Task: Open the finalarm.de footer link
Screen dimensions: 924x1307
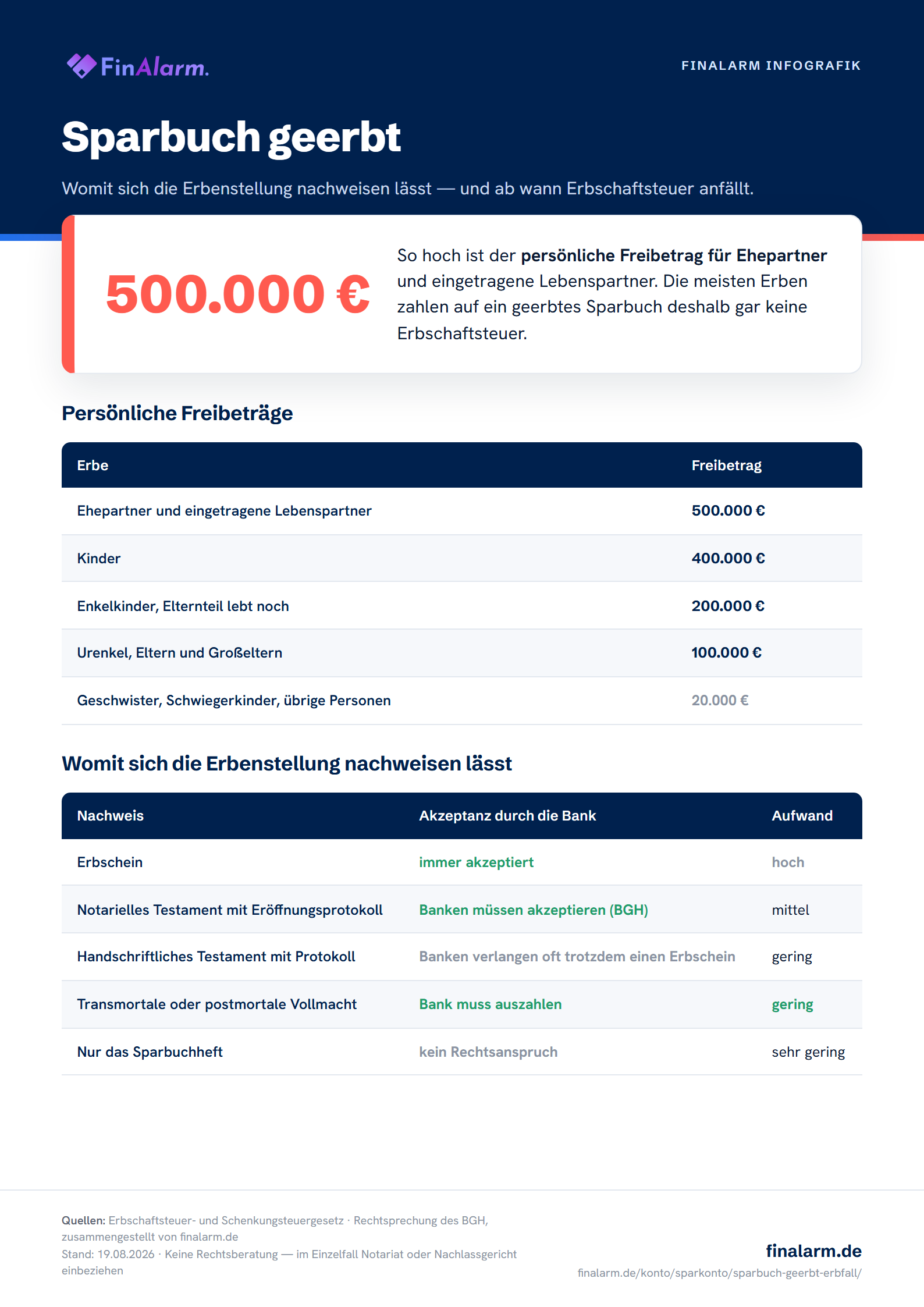Action: click(x=813, y=1251)
